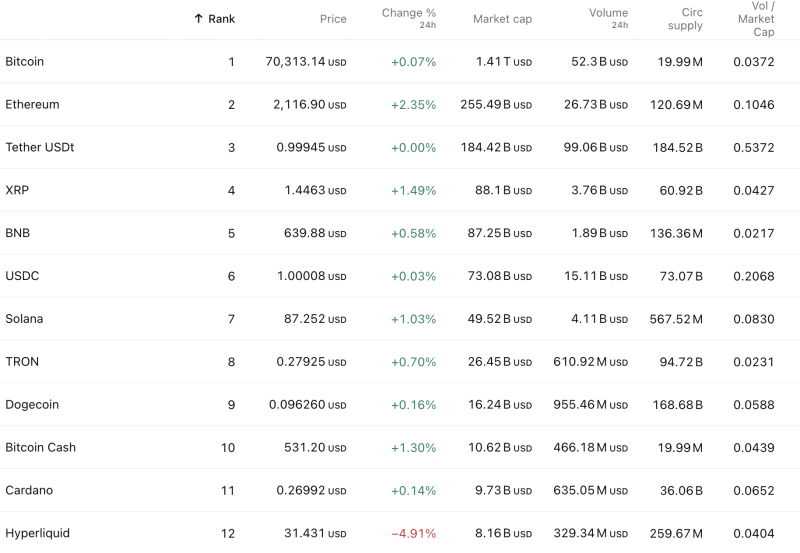The image size is (800, 553).
Task: Select Bitcoin price 70,313.14 USD
Action: pos(306,62)
